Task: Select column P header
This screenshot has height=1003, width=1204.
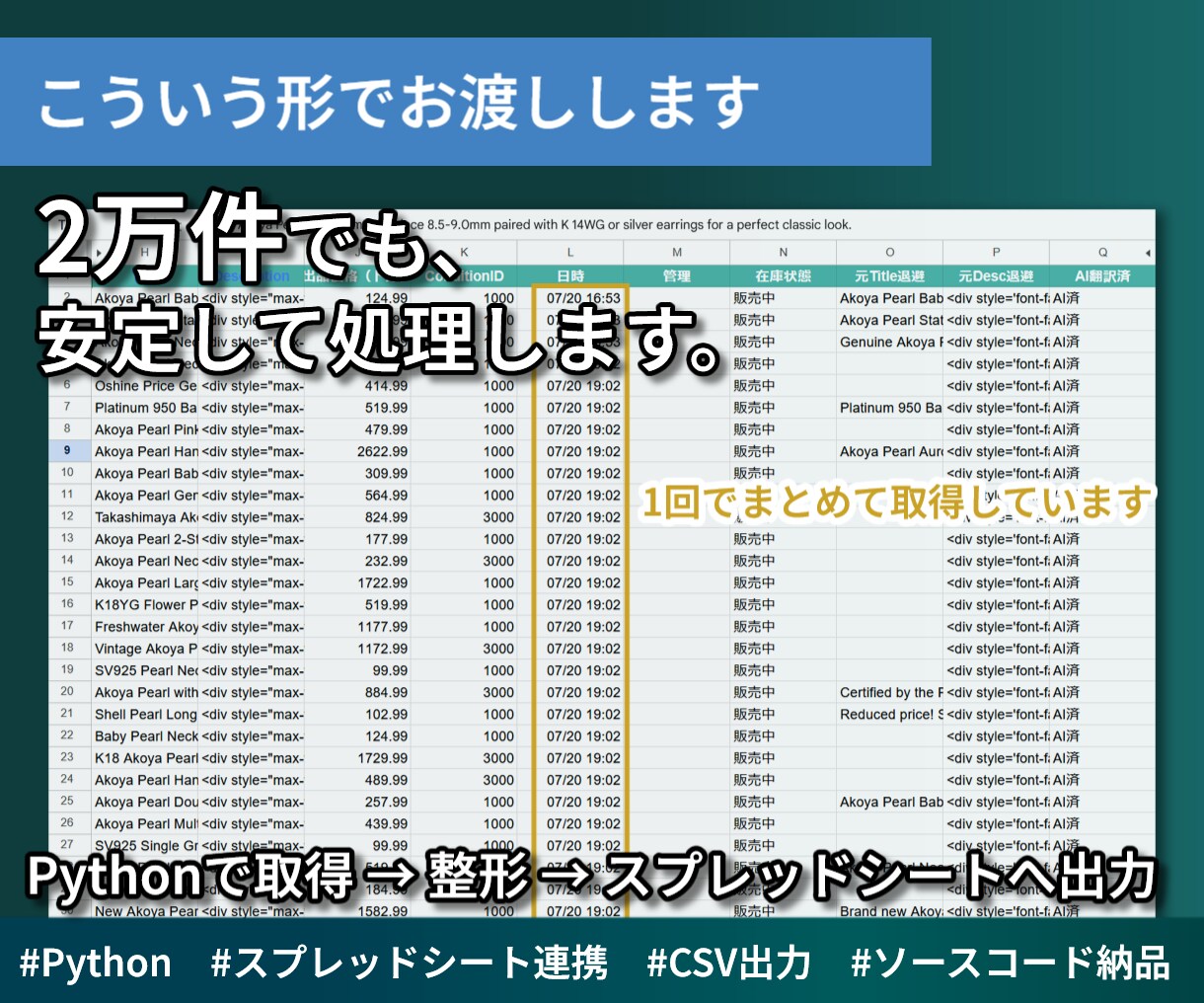Action: [x=996, y=253]
